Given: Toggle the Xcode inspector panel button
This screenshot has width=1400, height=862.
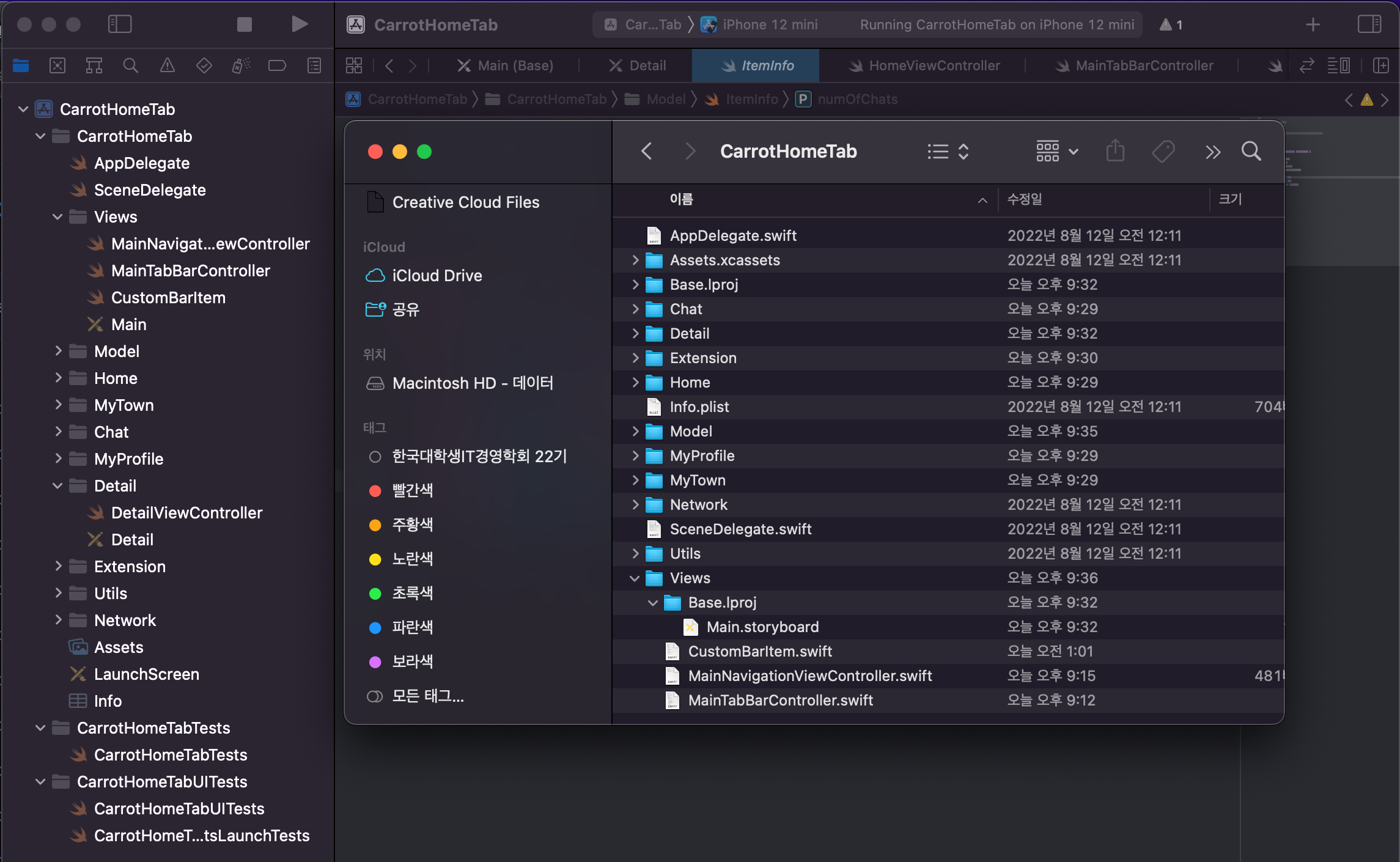Looking at the screenshot, I should point(1369,24).
